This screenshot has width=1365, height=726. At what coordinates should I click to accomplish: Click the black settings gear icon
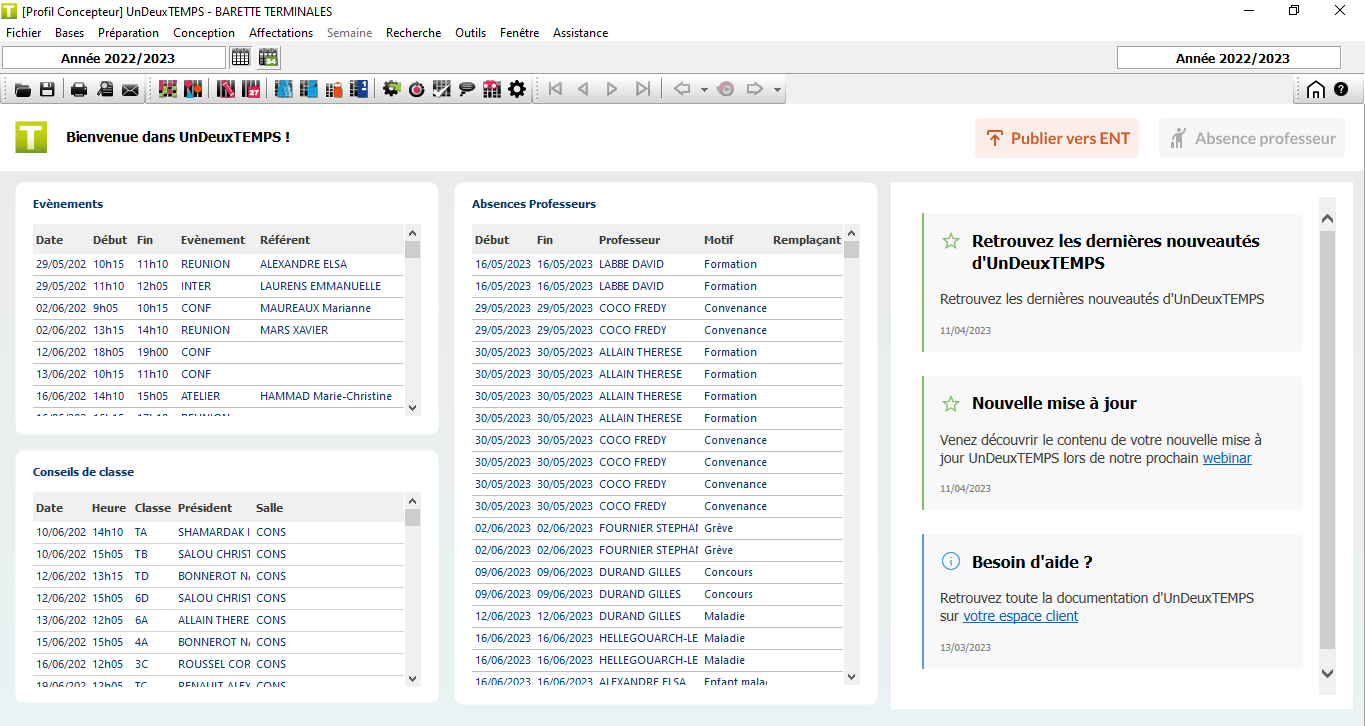click(516, 90)
